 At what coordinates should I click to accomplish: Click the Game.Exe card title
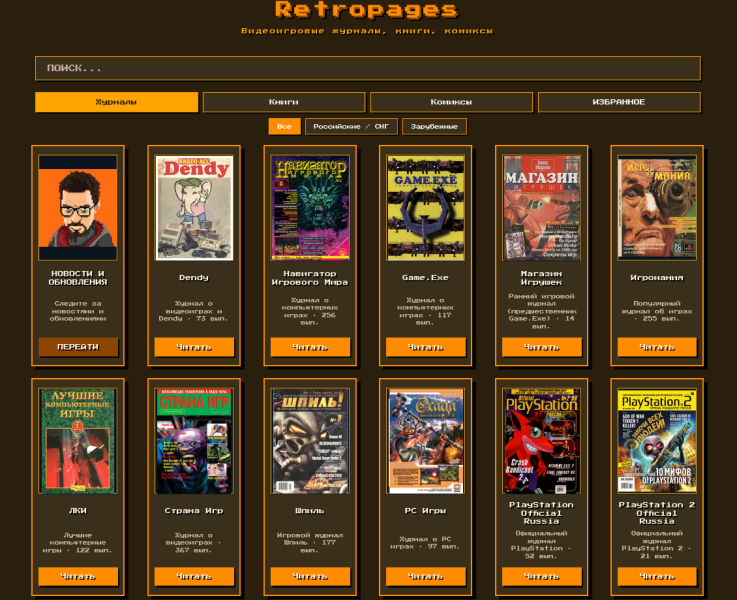tap(425, 278)
